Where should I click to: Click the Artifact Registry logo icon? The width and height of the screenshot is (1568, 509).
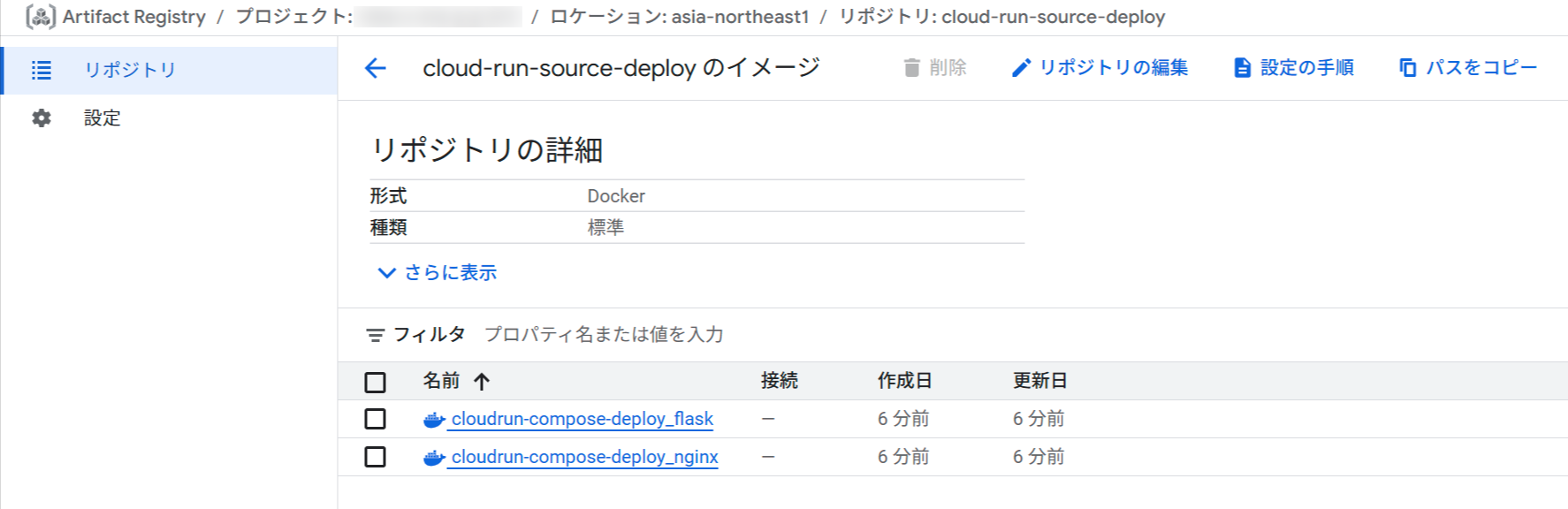point(41,17)
